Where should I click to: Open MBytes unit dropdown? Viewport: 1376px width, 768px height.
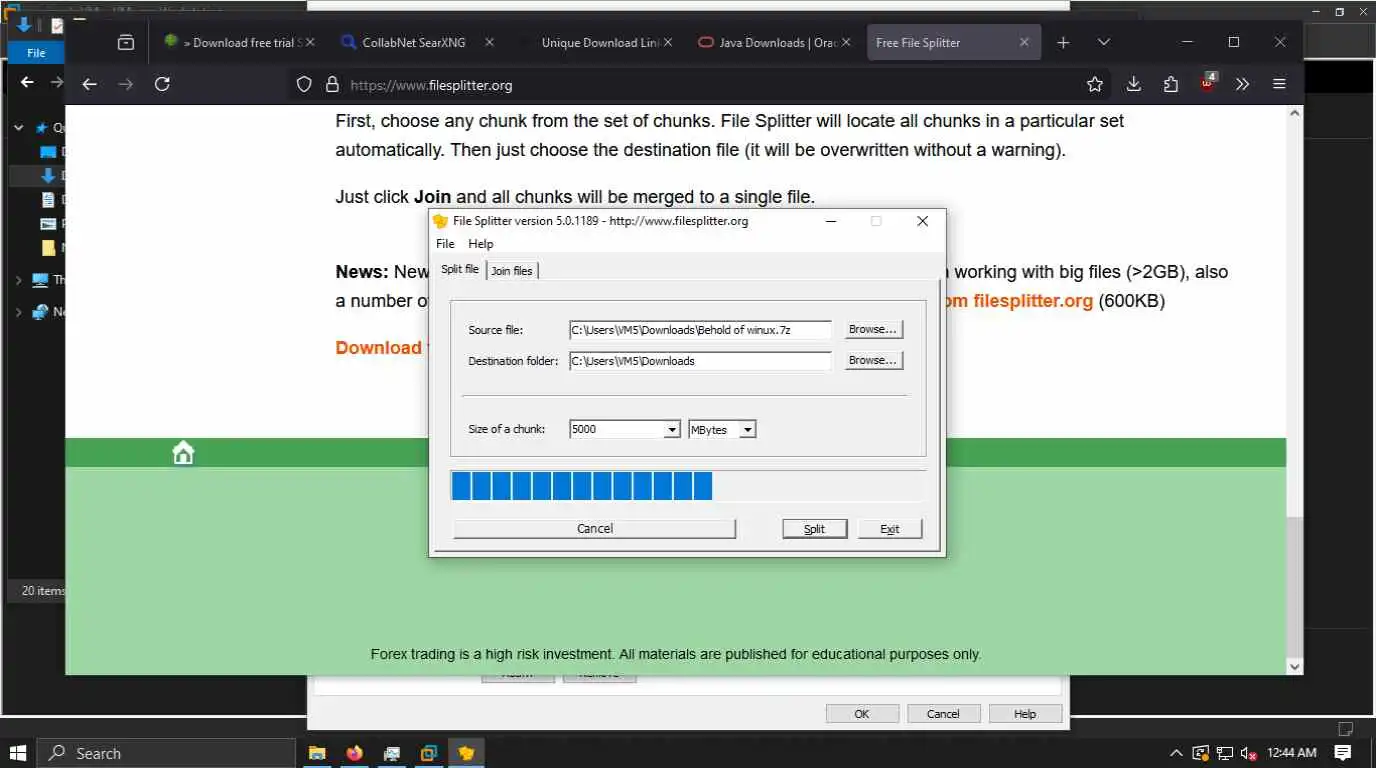[748, 429]
